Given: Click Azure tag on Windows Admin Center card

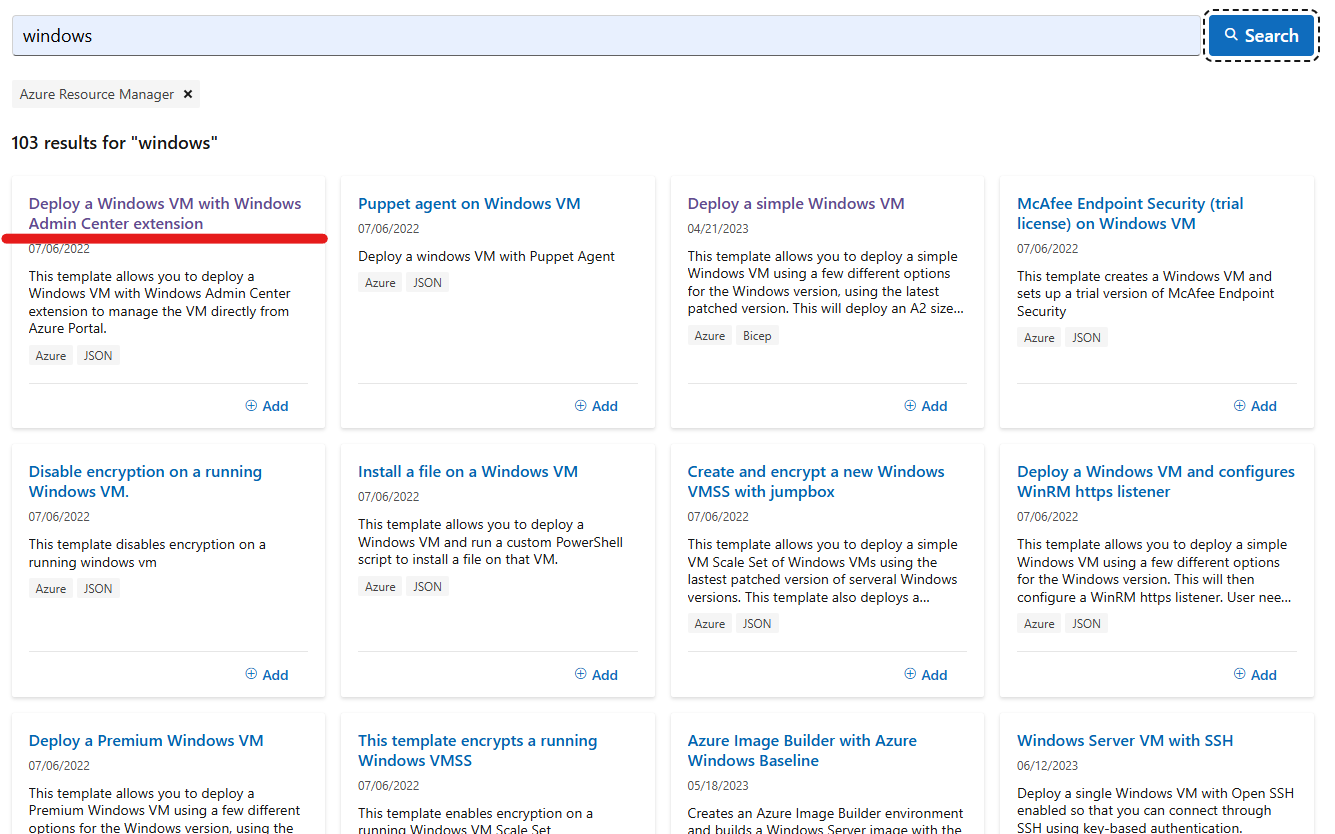Looking at the screenshot, I should click(51, 356).
